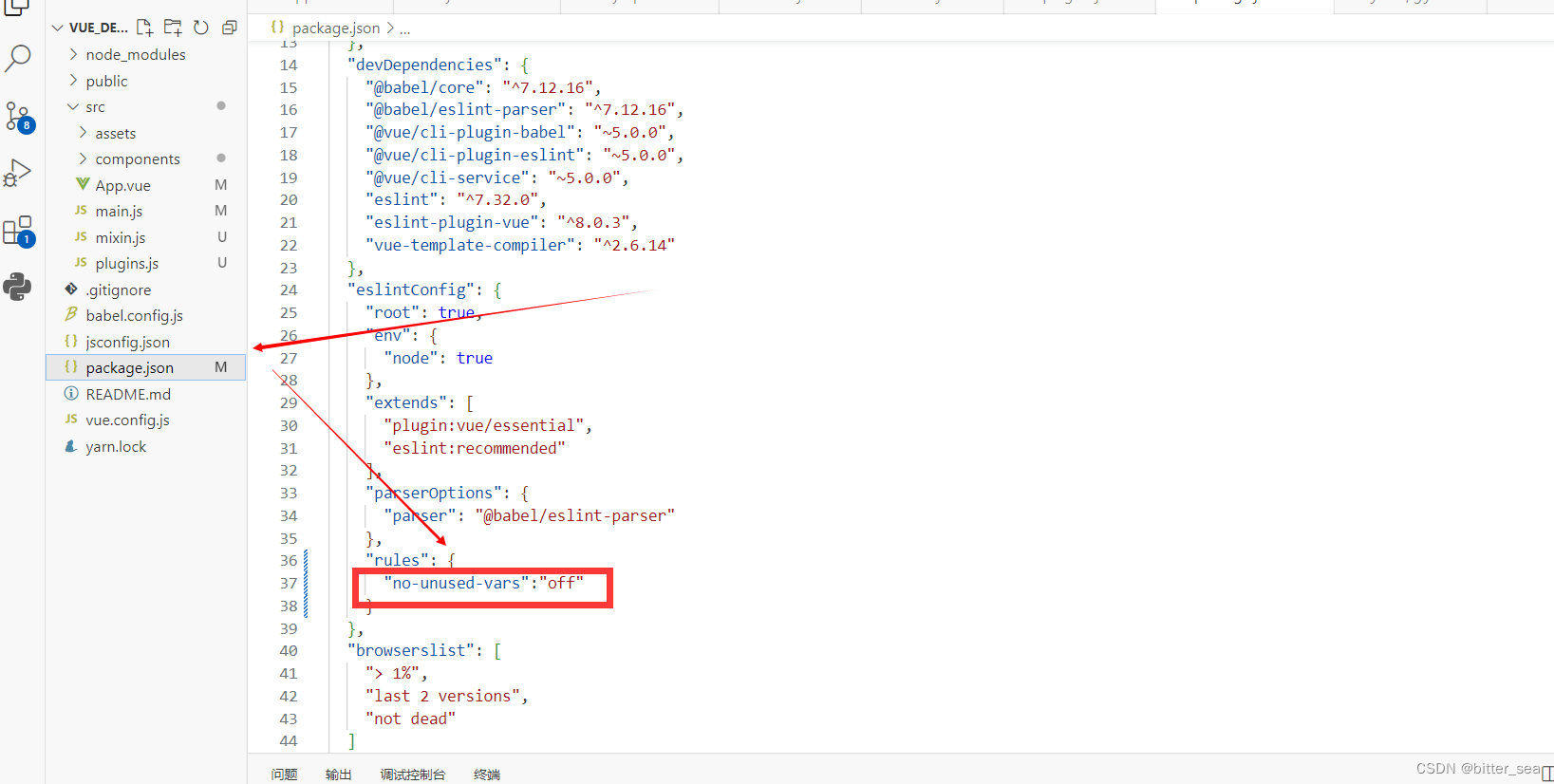Click package.json breadcrumb in editor
The image size is (1554, 784).
(336, 28)
